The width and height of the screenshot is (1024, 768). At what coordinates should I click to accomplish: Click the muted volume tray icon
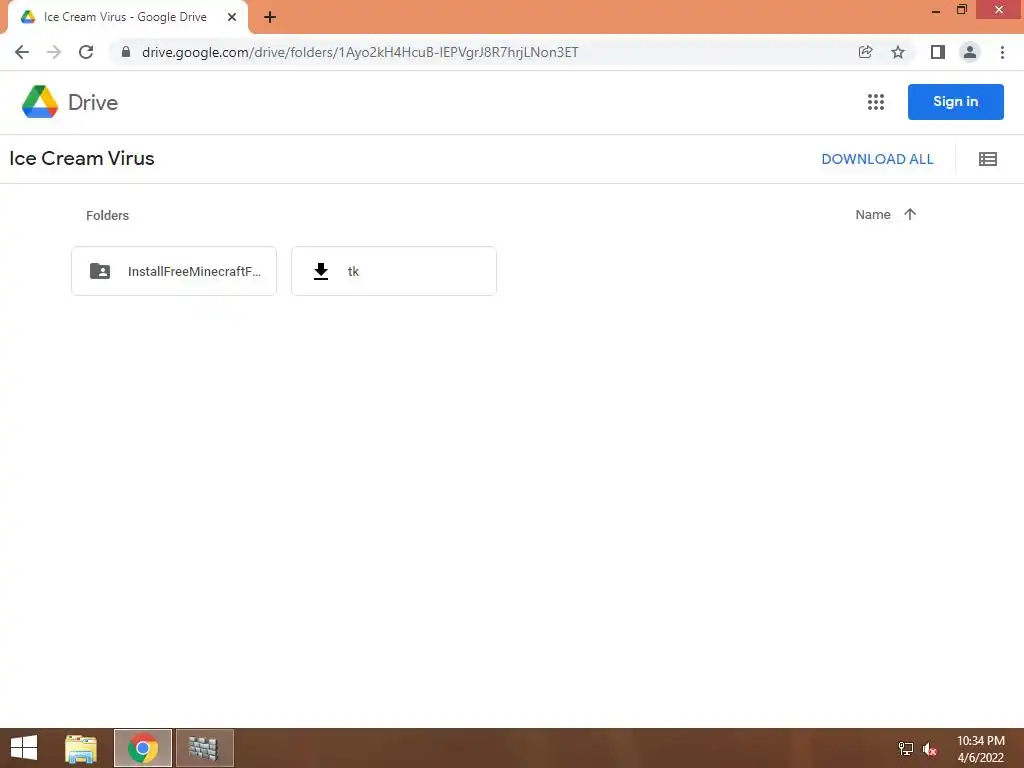pos(930,749)
